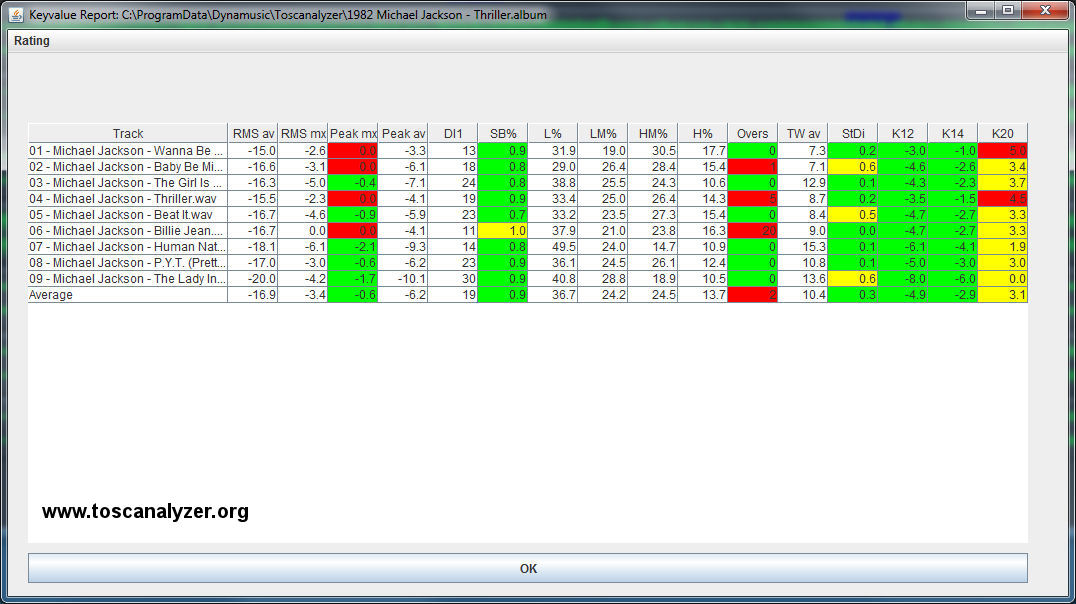Click green Peak mx value -0.9 for Beat It.wav

pyautogui.click(x=353, y=215)
